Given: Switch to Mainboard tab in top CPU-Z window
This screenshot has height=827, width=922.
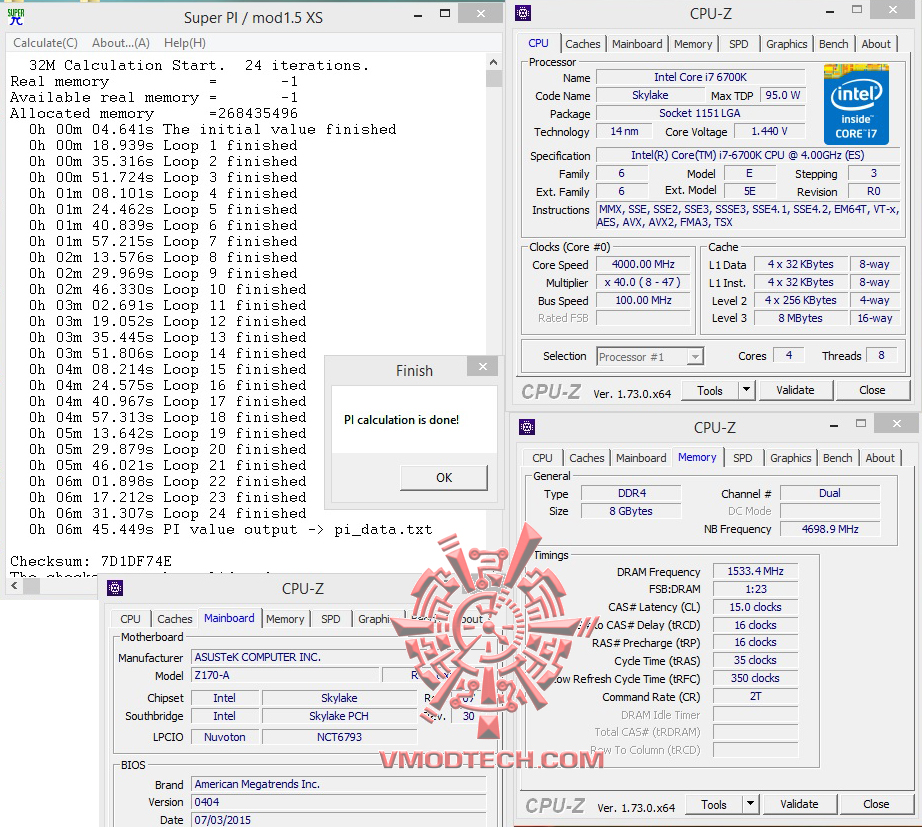Looking at the screenshot, I should pyautogui.click(x=637, y=44).
